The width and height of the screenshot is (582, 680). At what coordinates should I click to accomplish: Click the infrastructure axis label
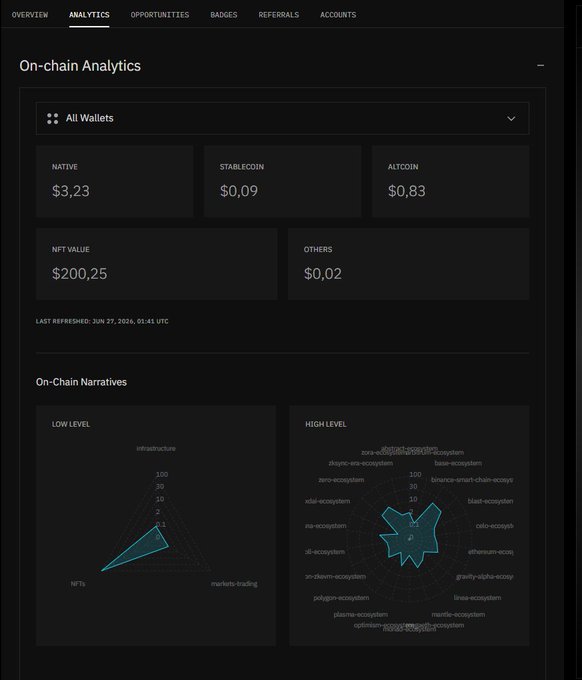click(x=156, y=448)
